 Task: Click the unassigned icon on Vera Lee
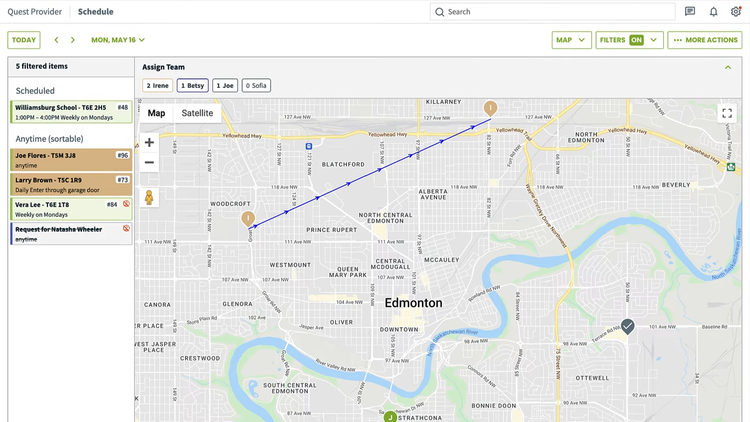(x=126, y=204)
